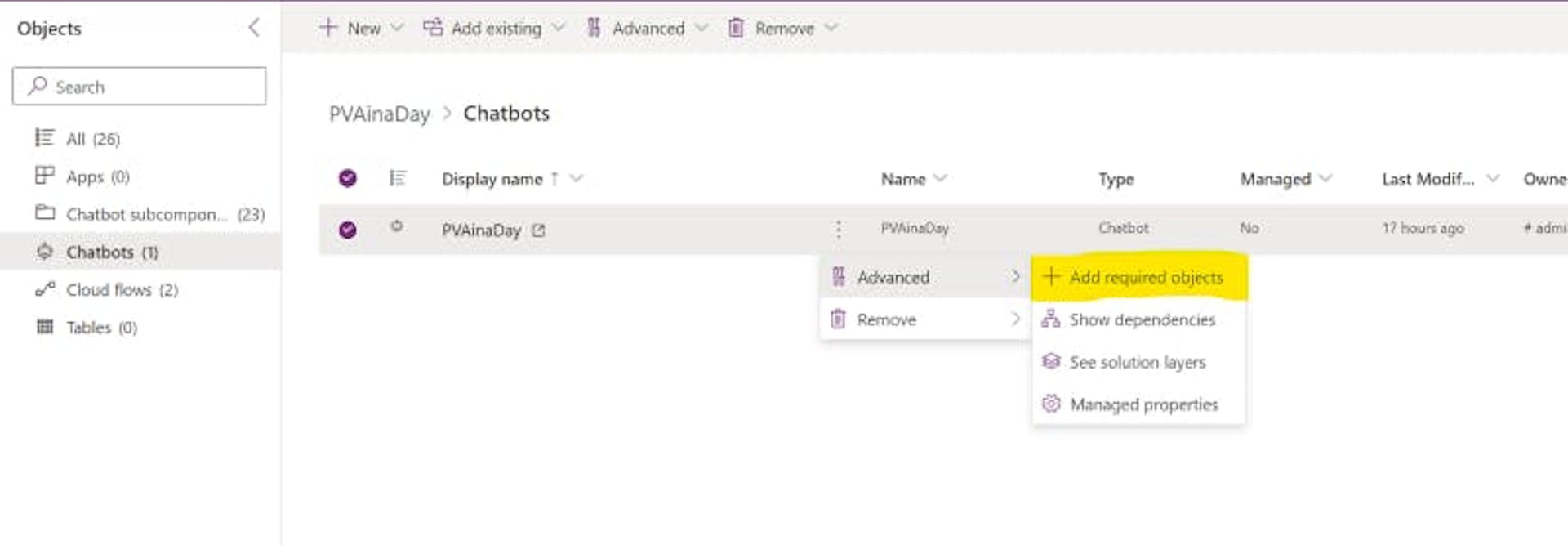Click the 'No' managed cell

pyautogui.click(x=1249, y=228)
